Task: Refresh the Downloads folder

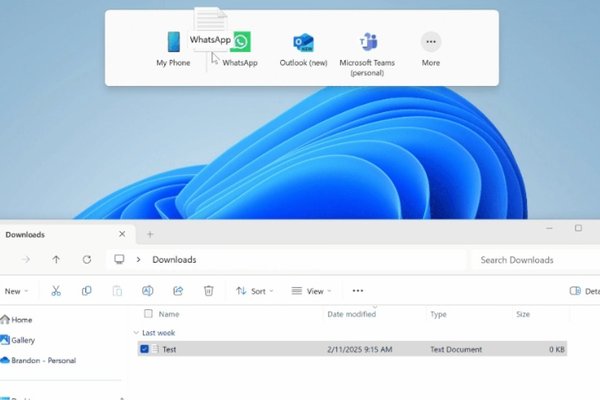Action: point(87,260)
